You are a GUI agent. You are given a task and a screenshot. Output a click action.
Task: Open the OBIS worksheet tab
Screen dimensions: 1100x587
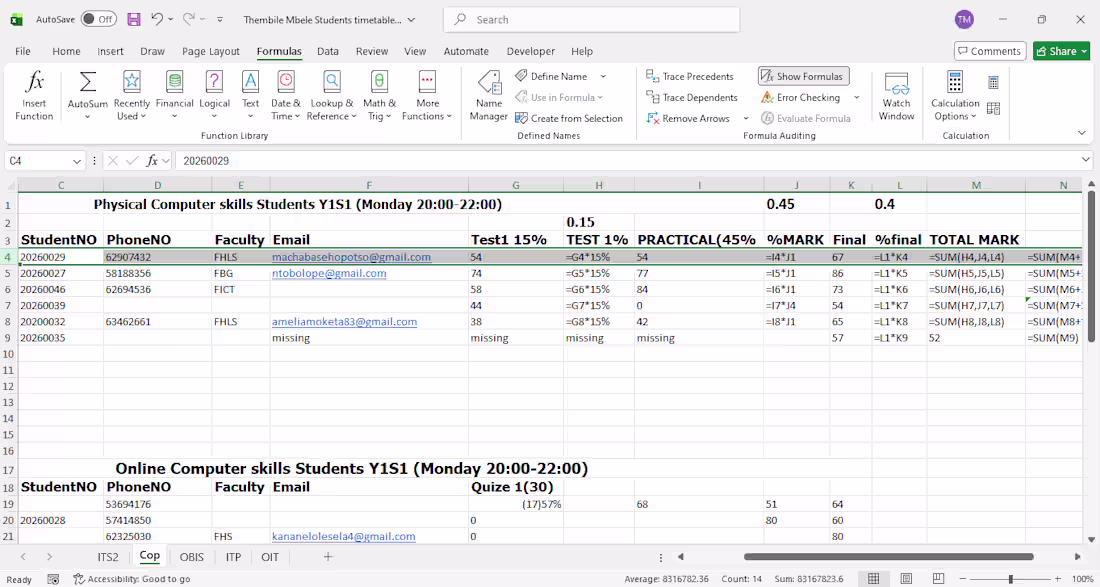tap(192, 557)
